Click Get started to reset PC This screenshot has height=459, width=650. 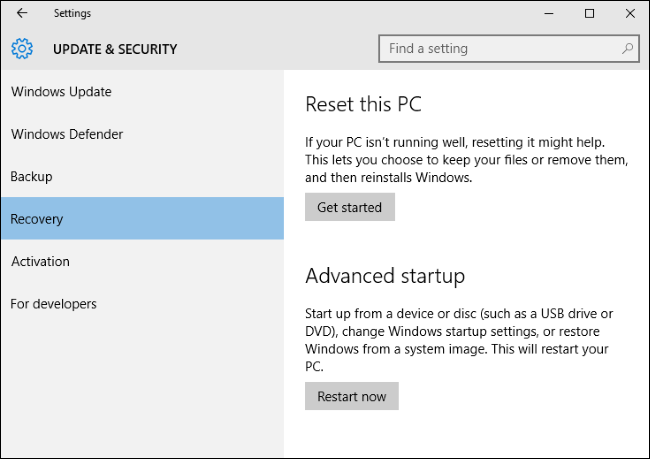tap(350, 207)
